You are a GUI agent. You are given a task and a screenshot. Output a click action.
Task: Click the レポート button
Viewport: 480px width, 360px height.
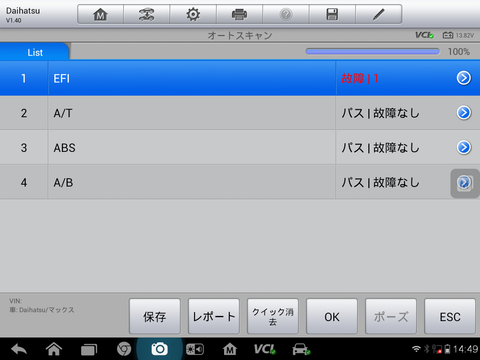tap(214, 316)
